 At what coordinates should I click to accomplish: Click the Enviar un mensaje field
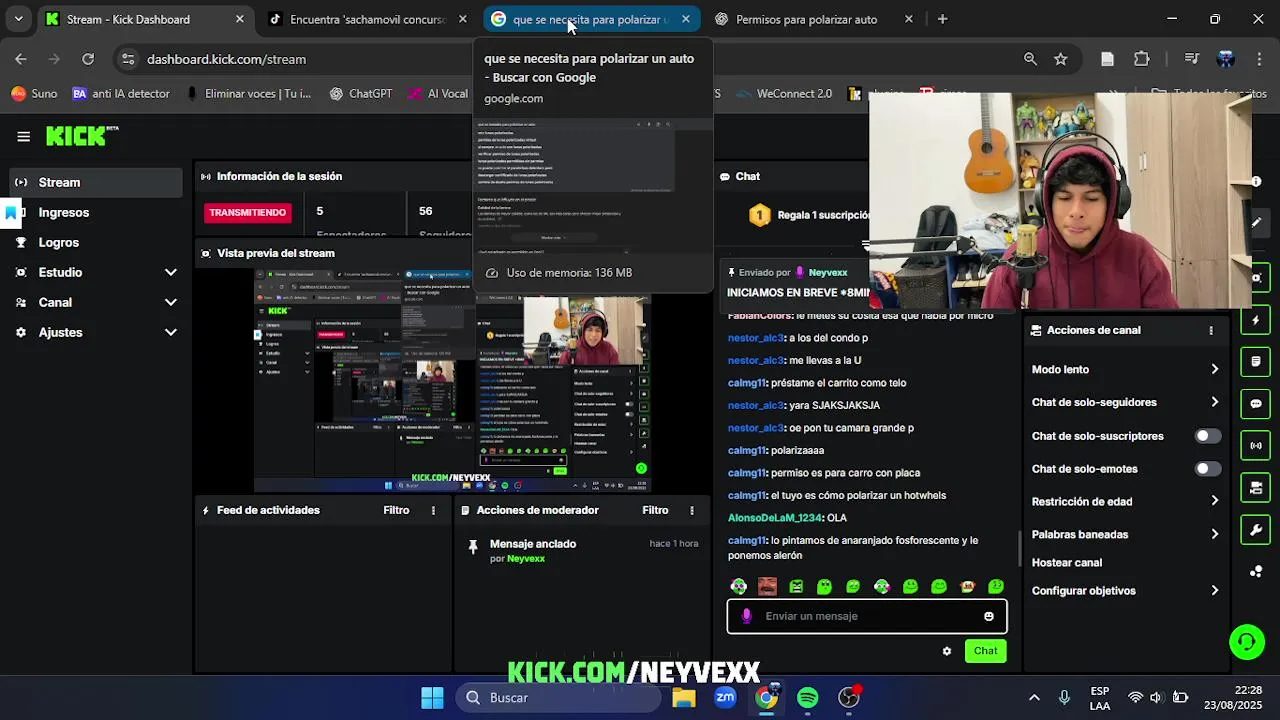(x=866, y=616)
